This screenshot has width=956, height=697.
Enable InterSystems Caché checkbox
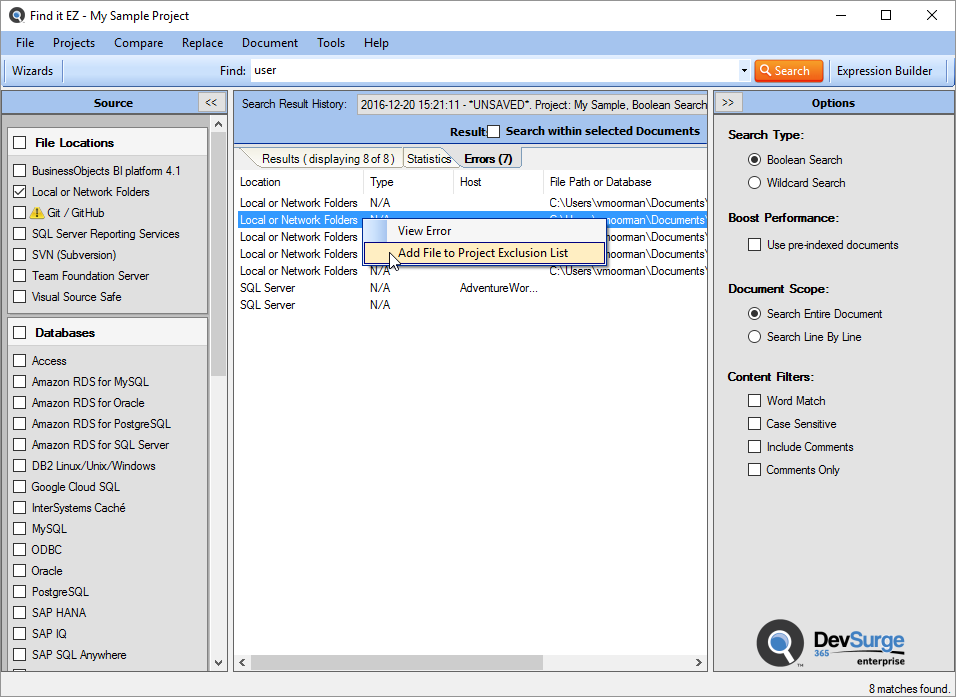tap(20, 508)
